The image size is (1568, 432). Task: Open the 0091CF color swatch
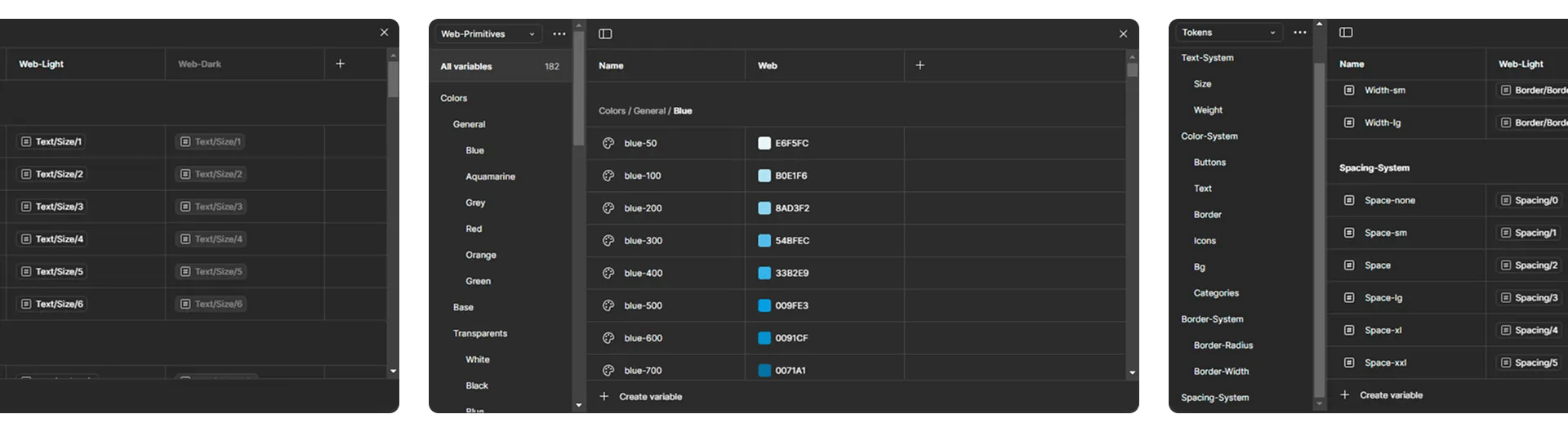click(x=764, y=338)
